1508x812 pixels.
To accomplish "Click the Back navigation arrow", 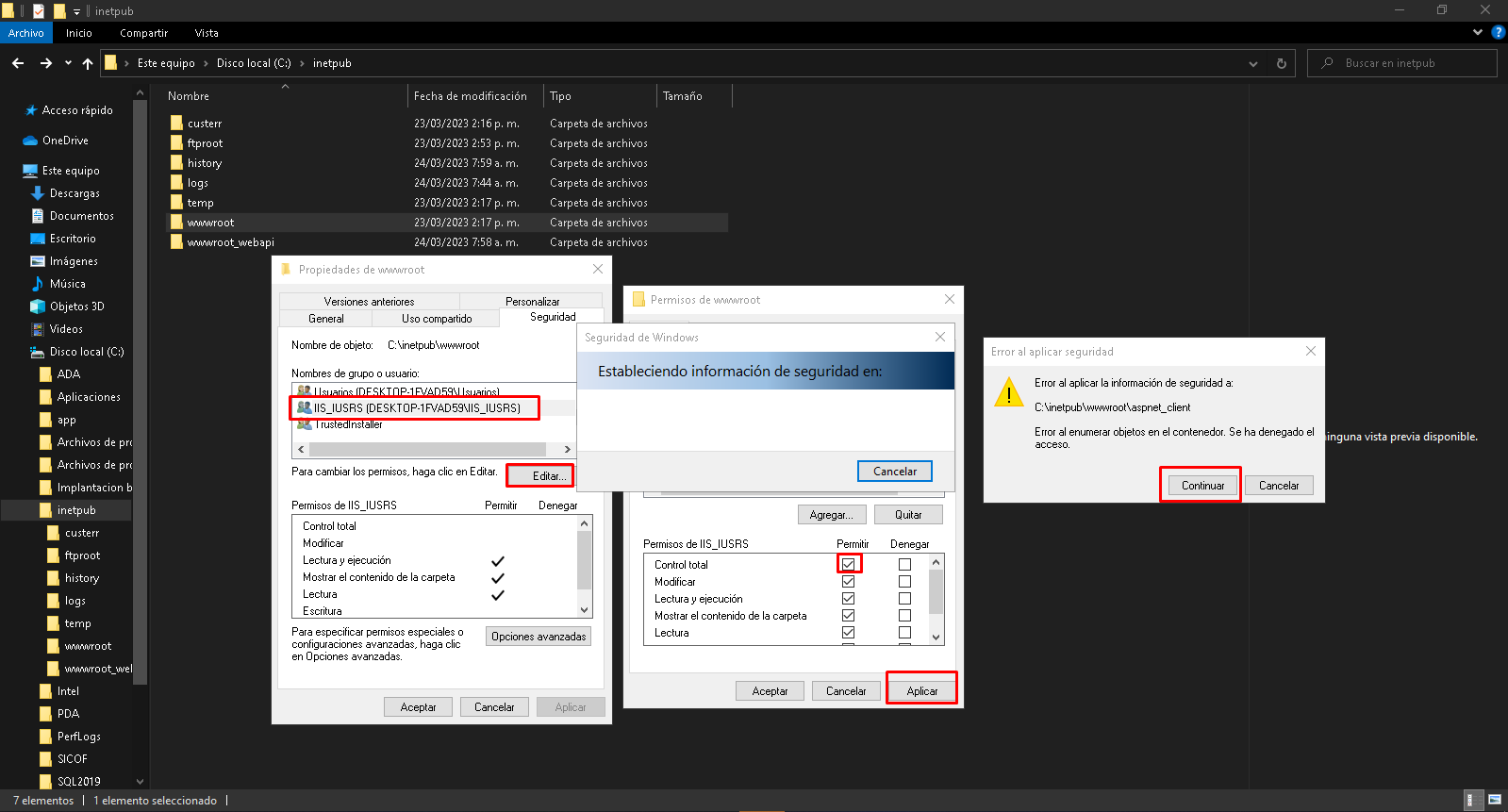I will pyautogui.click(x=18, y=63).
